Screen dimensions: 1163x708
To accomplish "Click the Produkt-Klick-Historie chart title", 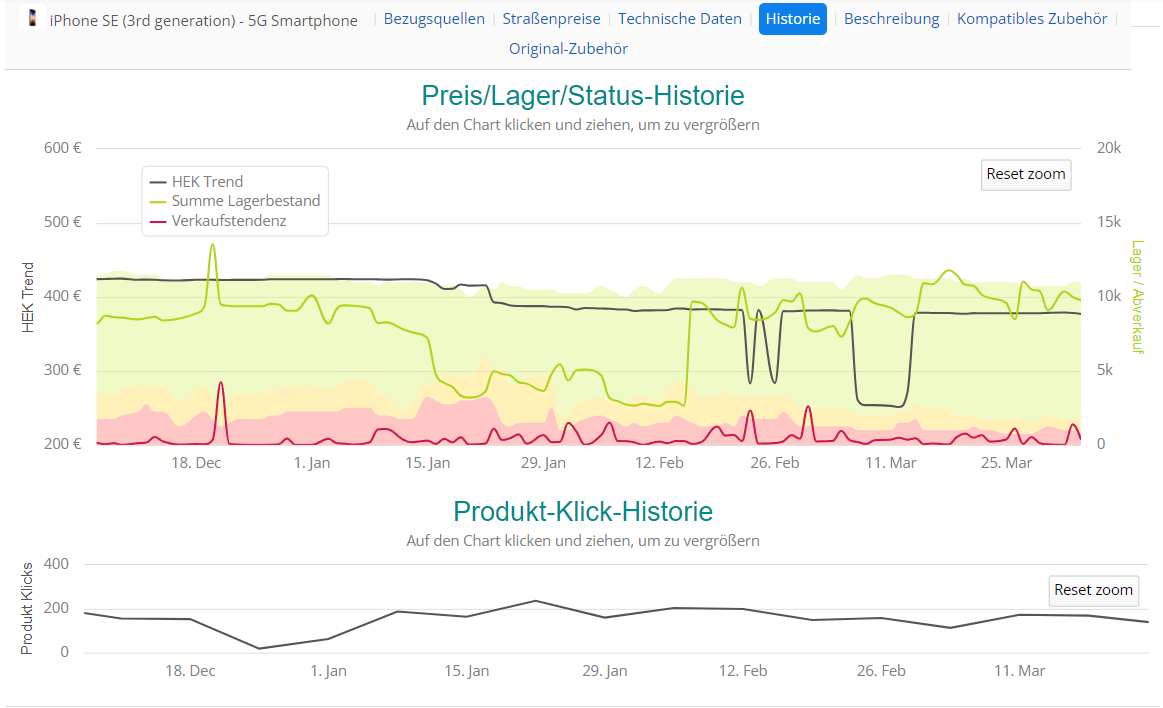I will click(x=582, y=512).
